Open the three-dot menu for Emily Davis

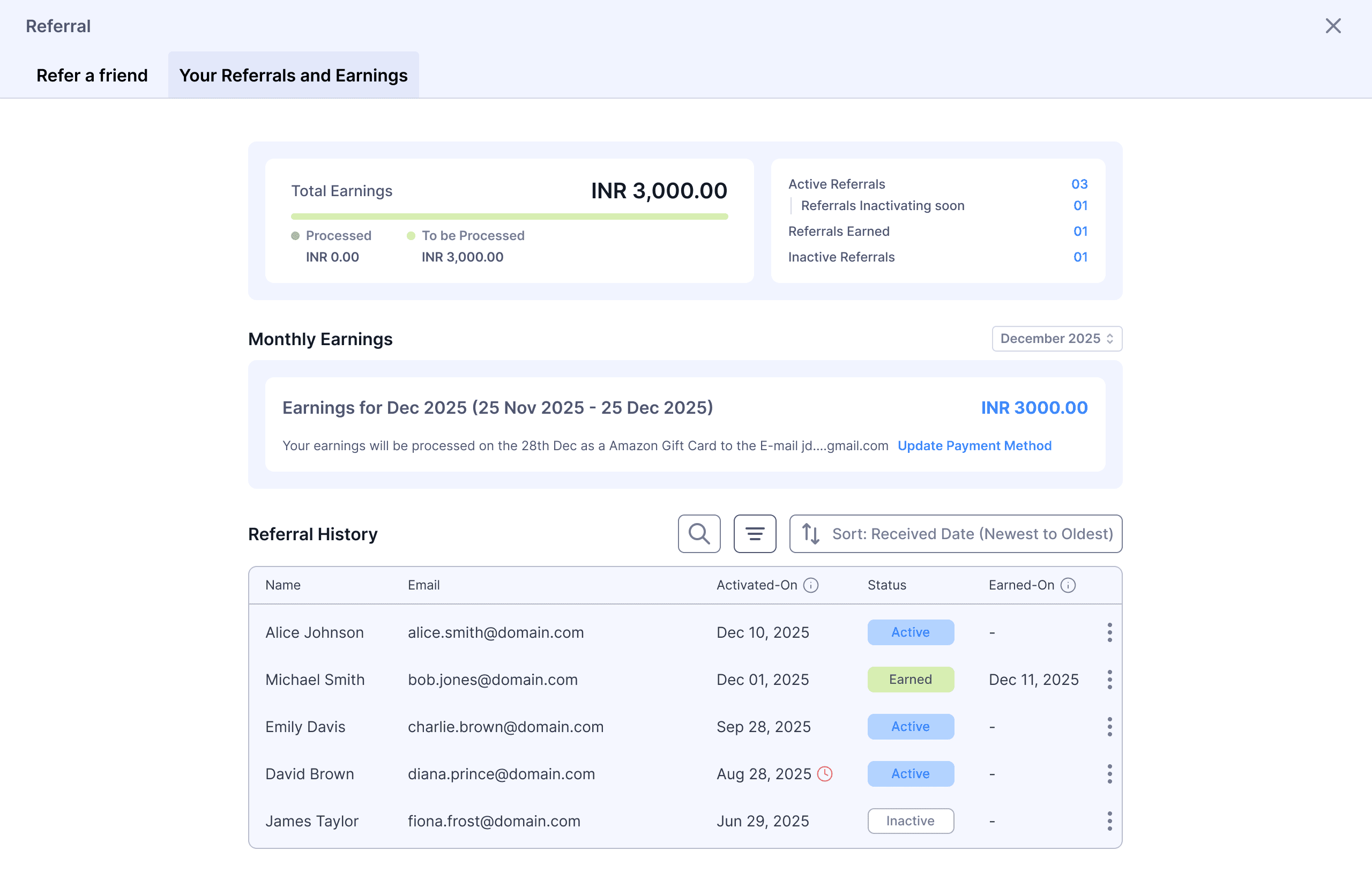pyautogui.click(x=1109, y=727)
